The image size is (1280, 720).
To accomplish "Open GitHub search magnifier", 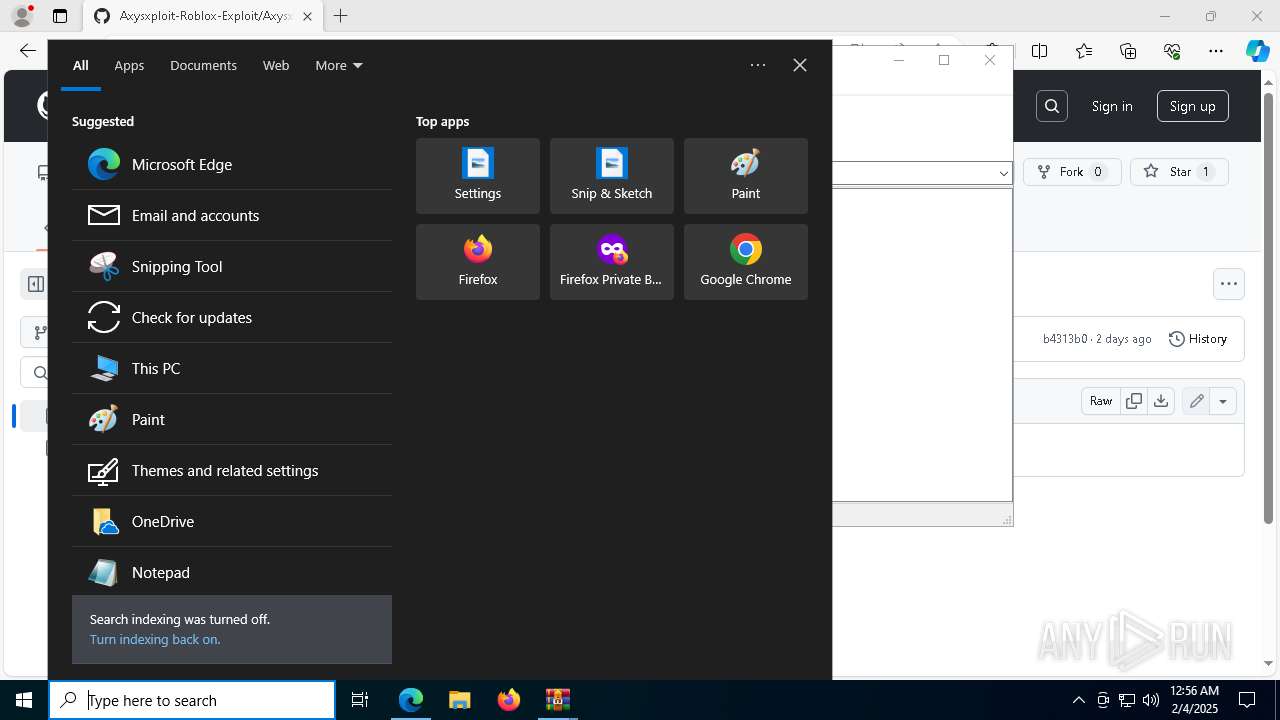I will pos(1052,106).
